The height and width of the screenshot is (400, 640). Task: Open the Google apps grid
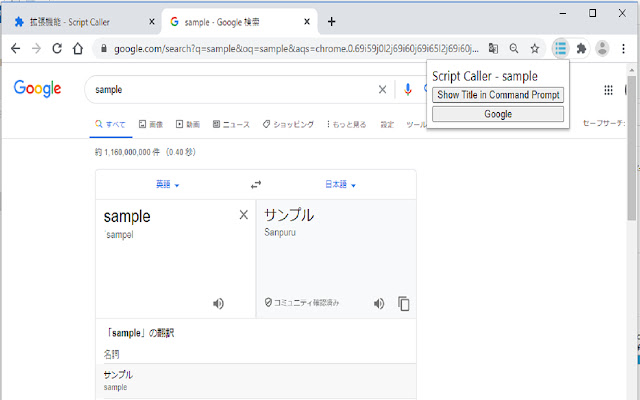(608, 90)
